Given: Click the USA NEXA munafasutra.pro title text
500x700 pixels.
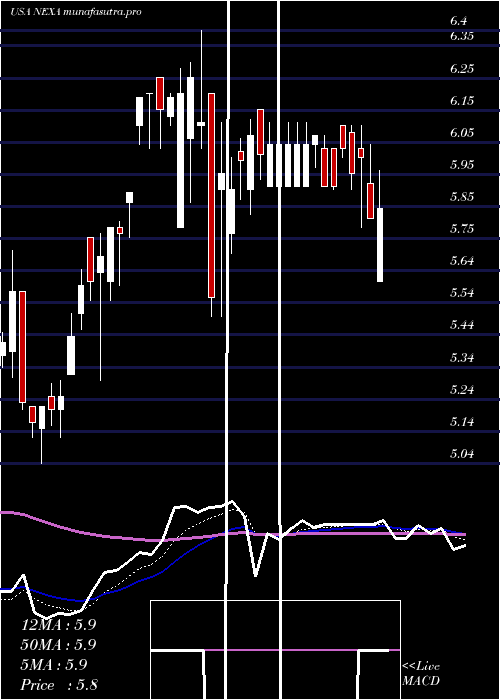Looking at the screenshot, I should pyautogui.click(x=75, y=12).
